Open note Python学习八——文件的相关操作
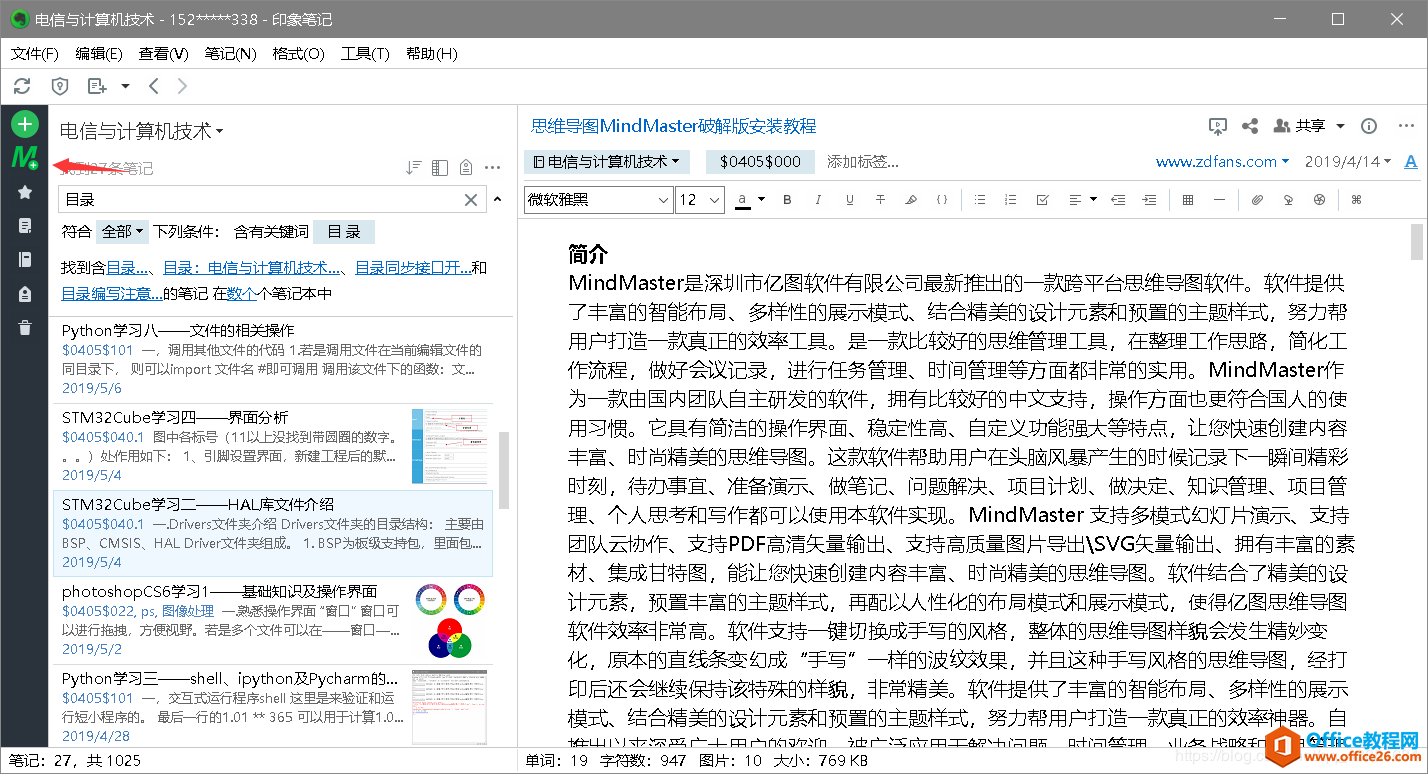Screen dimensions: 1428x774 (272, 360)
